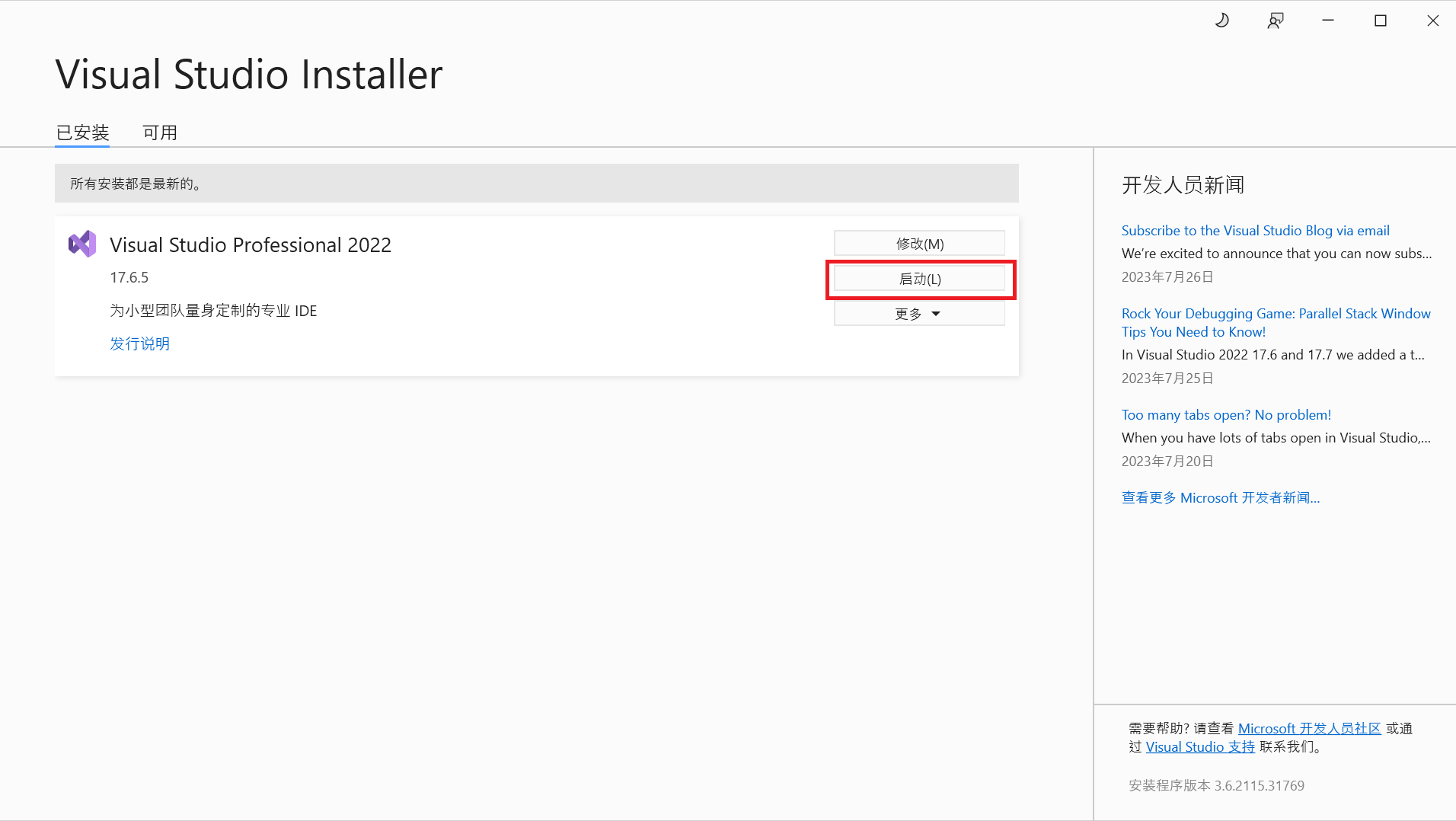The height and width of the screenshot is (821, 1456).
Task: Click 为小型团队量身定制的专业 IDE description
Action: [x=213, y=311]
